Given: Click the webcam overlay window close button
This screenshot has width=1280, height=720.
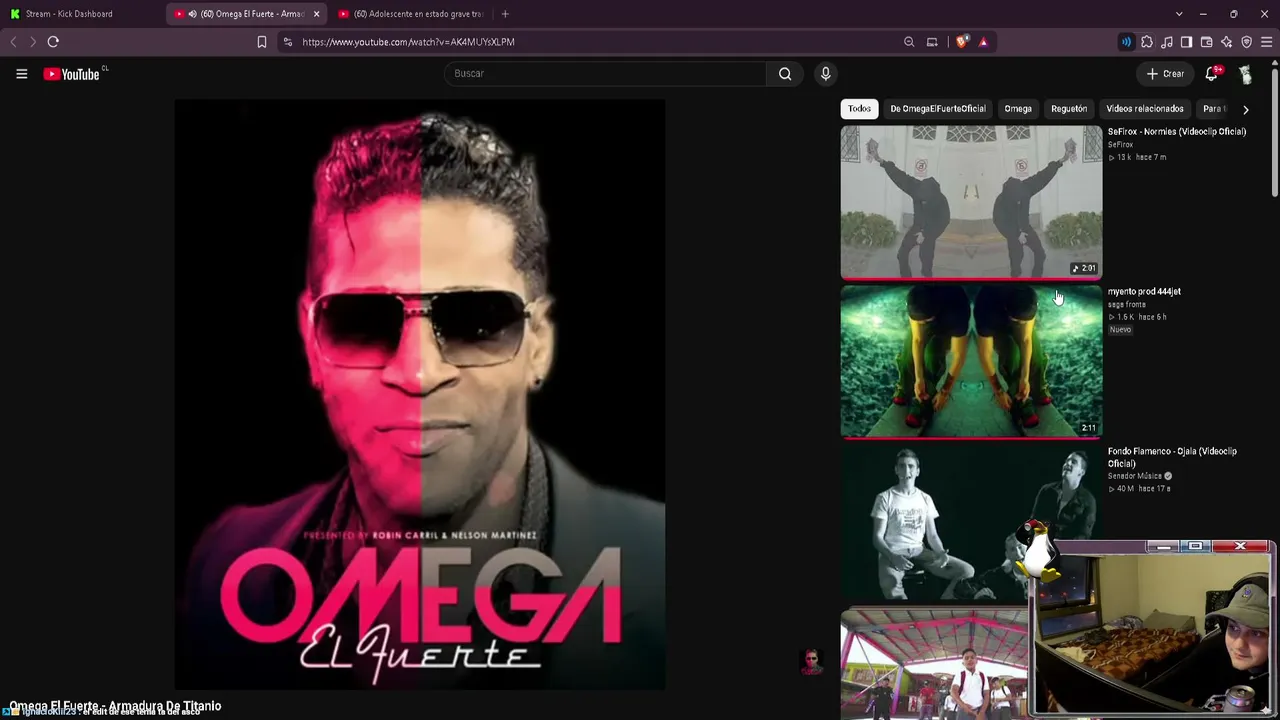Looking at the screenshot, I should click(x=1240, y=546).
